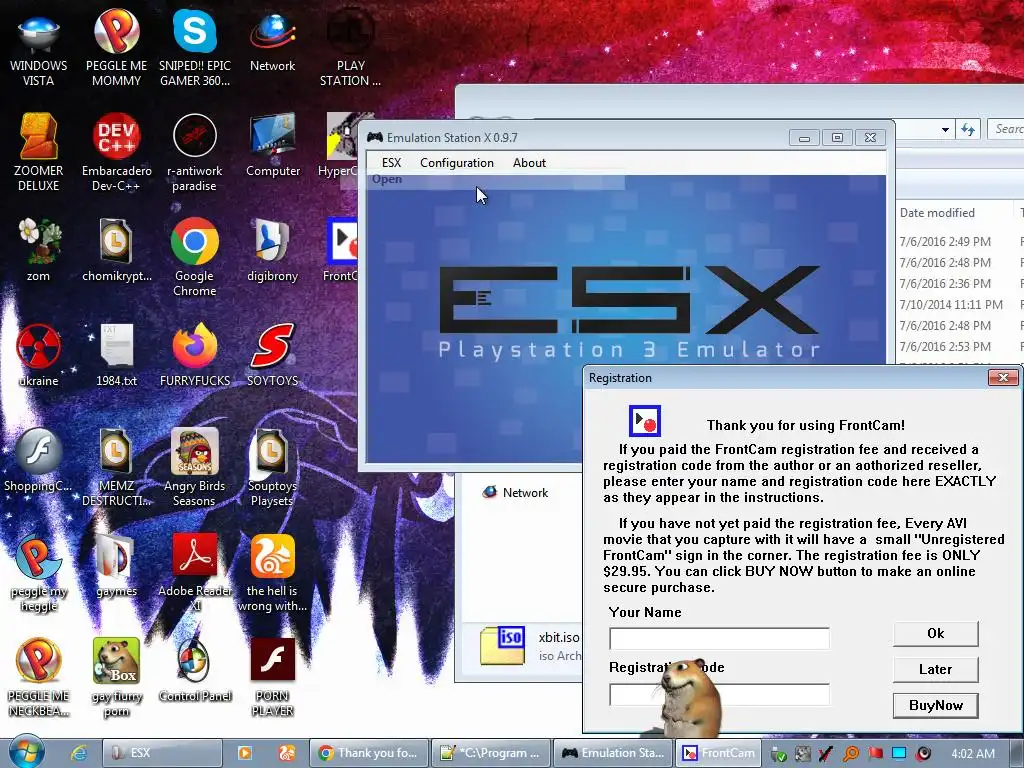Open the About menu in Emulation Station

click(529, 163)
